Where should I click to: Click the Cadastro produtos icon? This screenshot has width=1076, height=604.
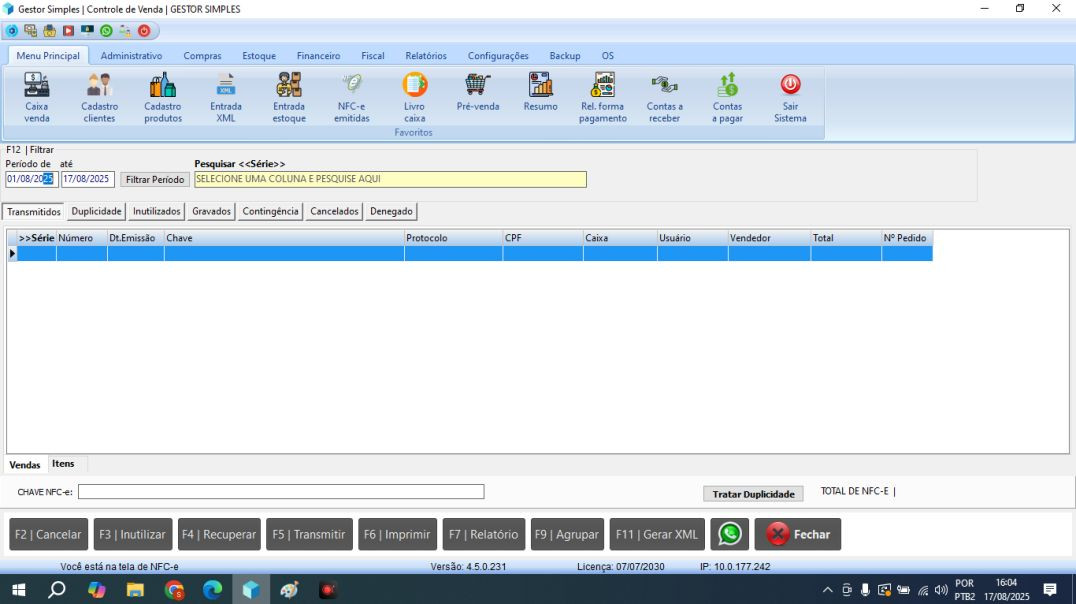163,87
